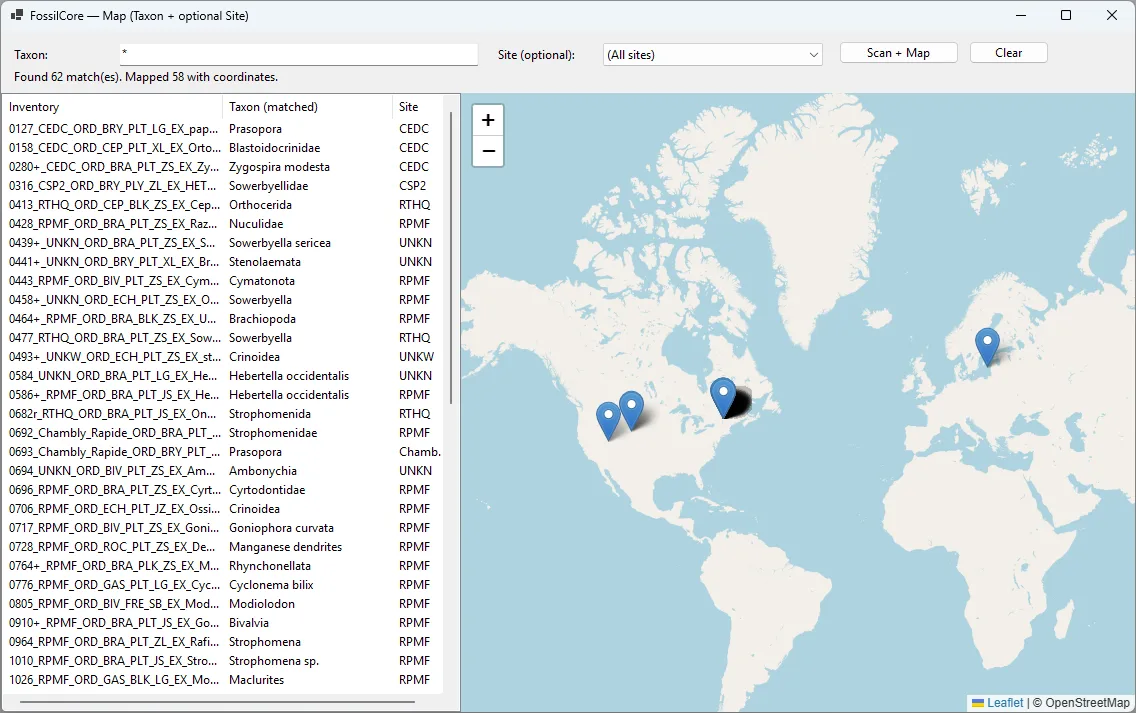Click the Scan + Map button
This screenshot has height=713, width=1136.
coord(898,53)
